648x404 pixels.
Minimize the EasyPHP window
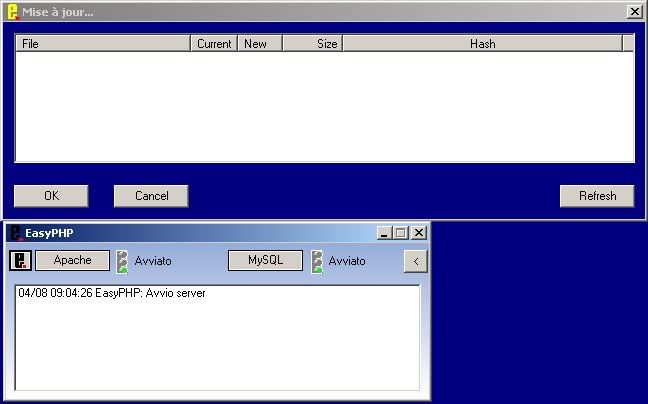(x=384, y=233)
